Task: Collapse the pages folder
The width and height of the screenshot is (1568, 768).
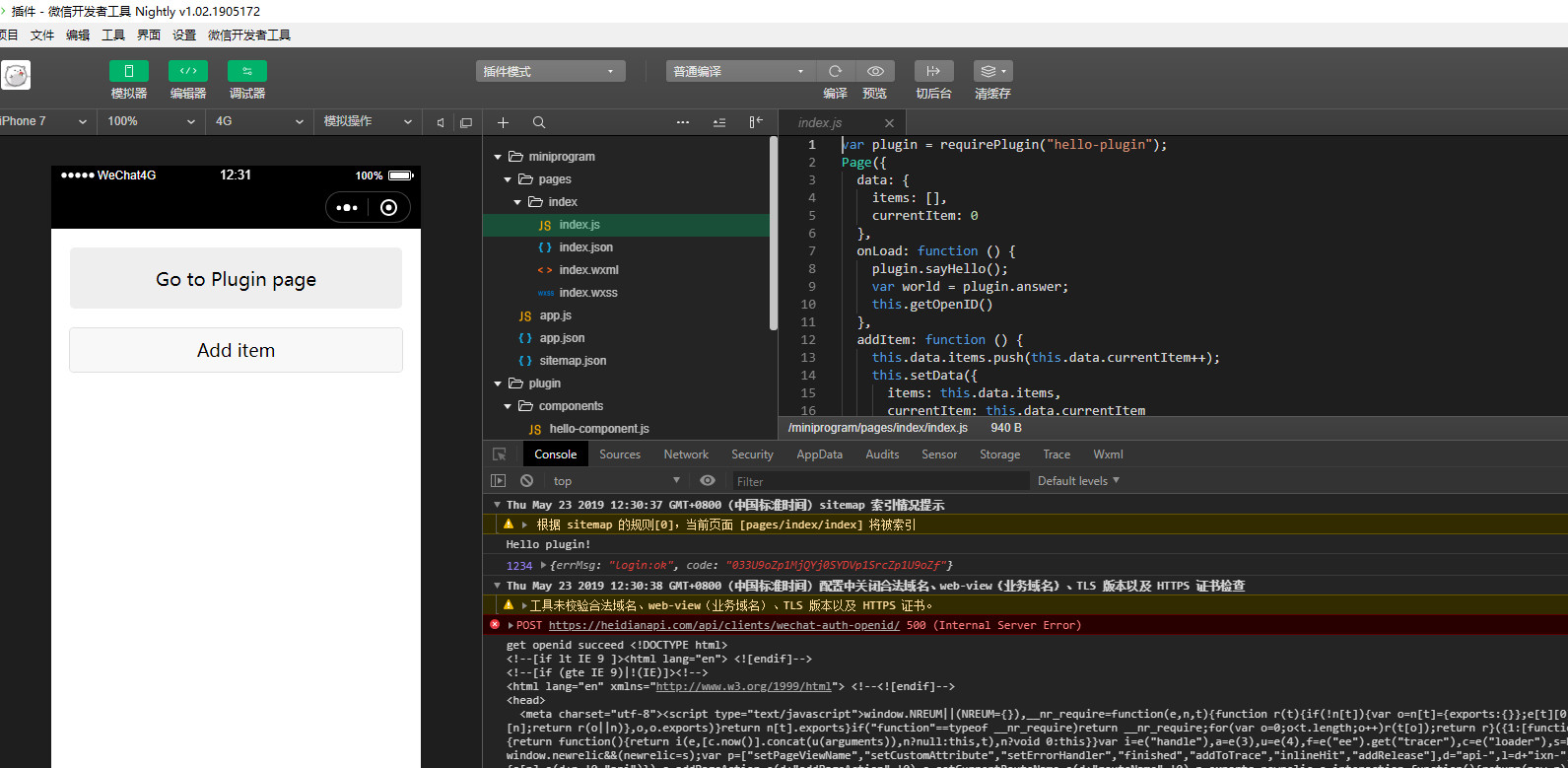Action: [x=508, y=179]
